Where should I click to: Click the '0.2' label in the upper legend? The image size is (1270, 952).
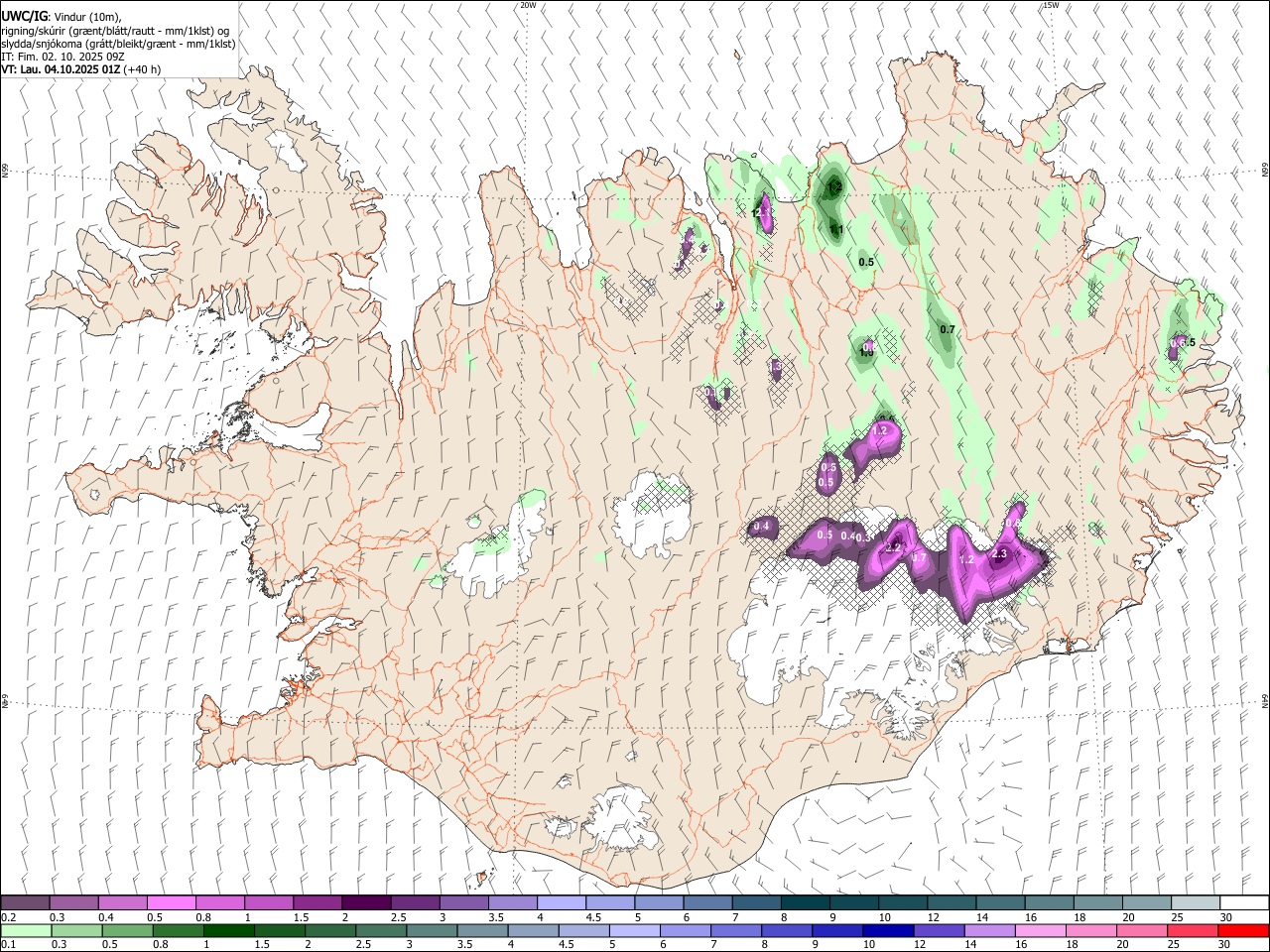(x=8, y=917)
